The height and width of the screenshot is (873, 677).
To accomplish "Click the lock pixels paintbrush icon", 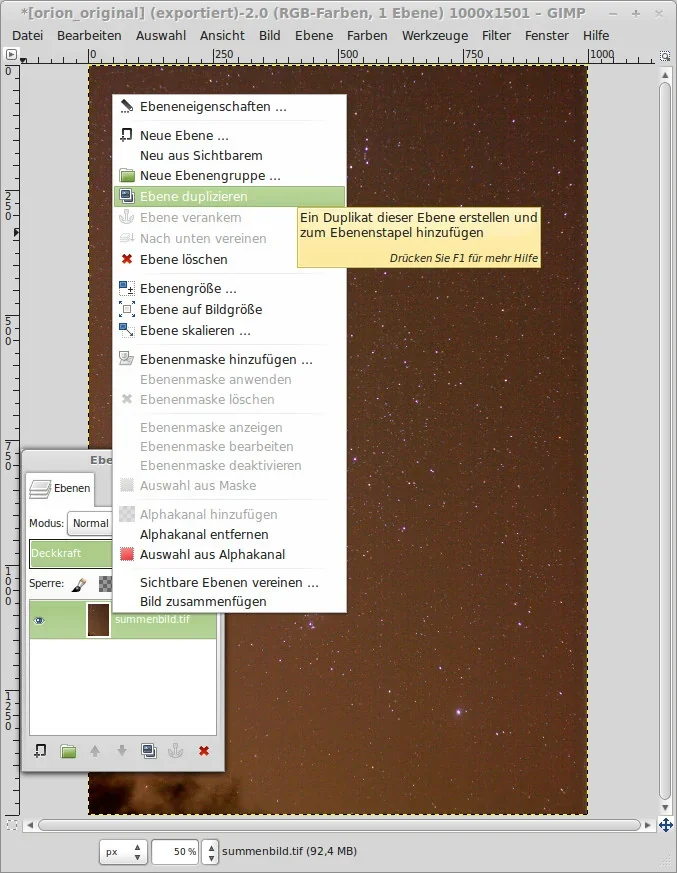I will 80,584.
